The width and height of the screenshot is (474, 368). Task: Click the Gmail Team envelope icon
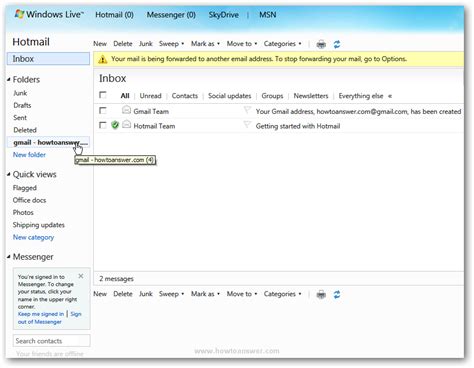point(126,110)
